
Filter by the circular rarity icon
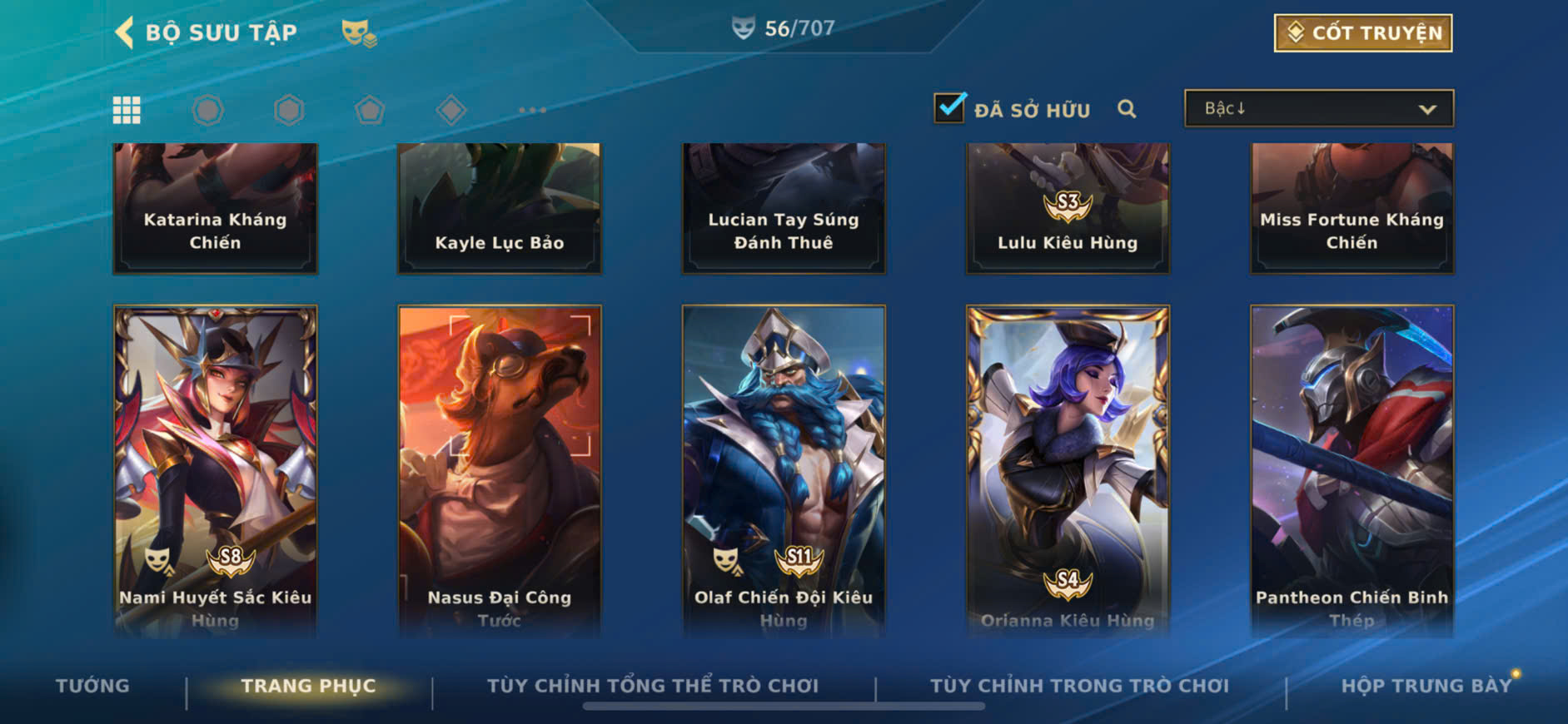(x=207, y=110)
